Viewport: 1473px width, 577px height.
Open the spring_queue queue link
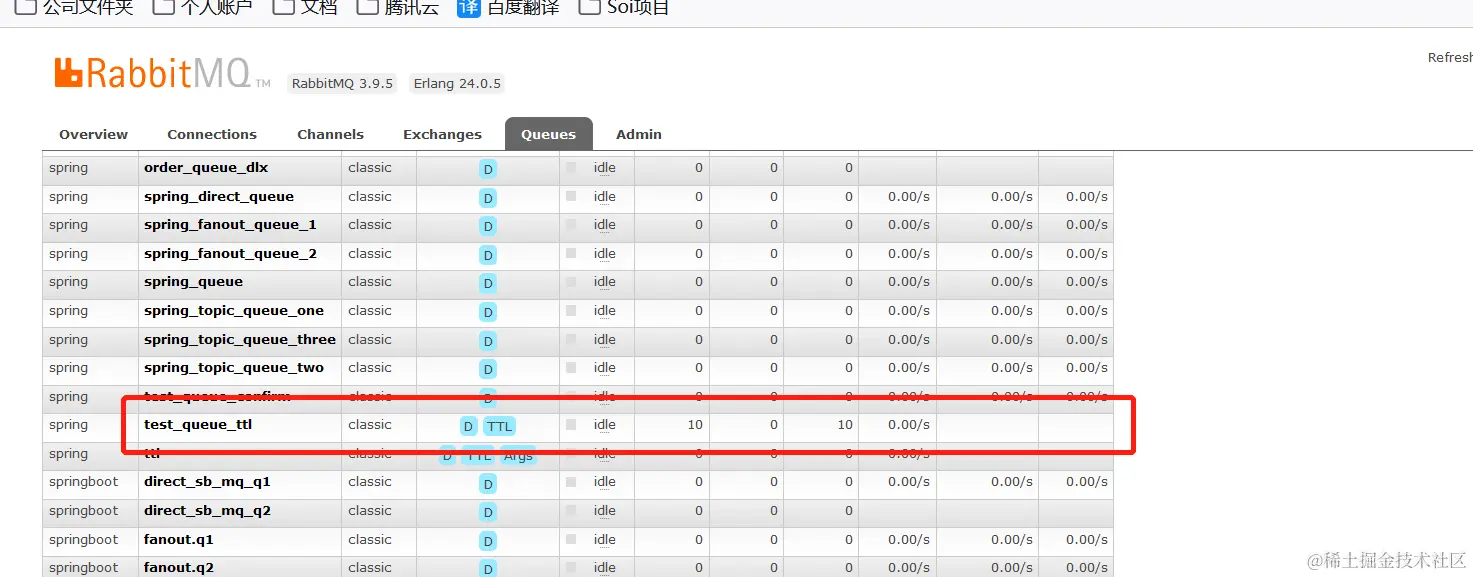pyautogui.click(x=193, y=281)
